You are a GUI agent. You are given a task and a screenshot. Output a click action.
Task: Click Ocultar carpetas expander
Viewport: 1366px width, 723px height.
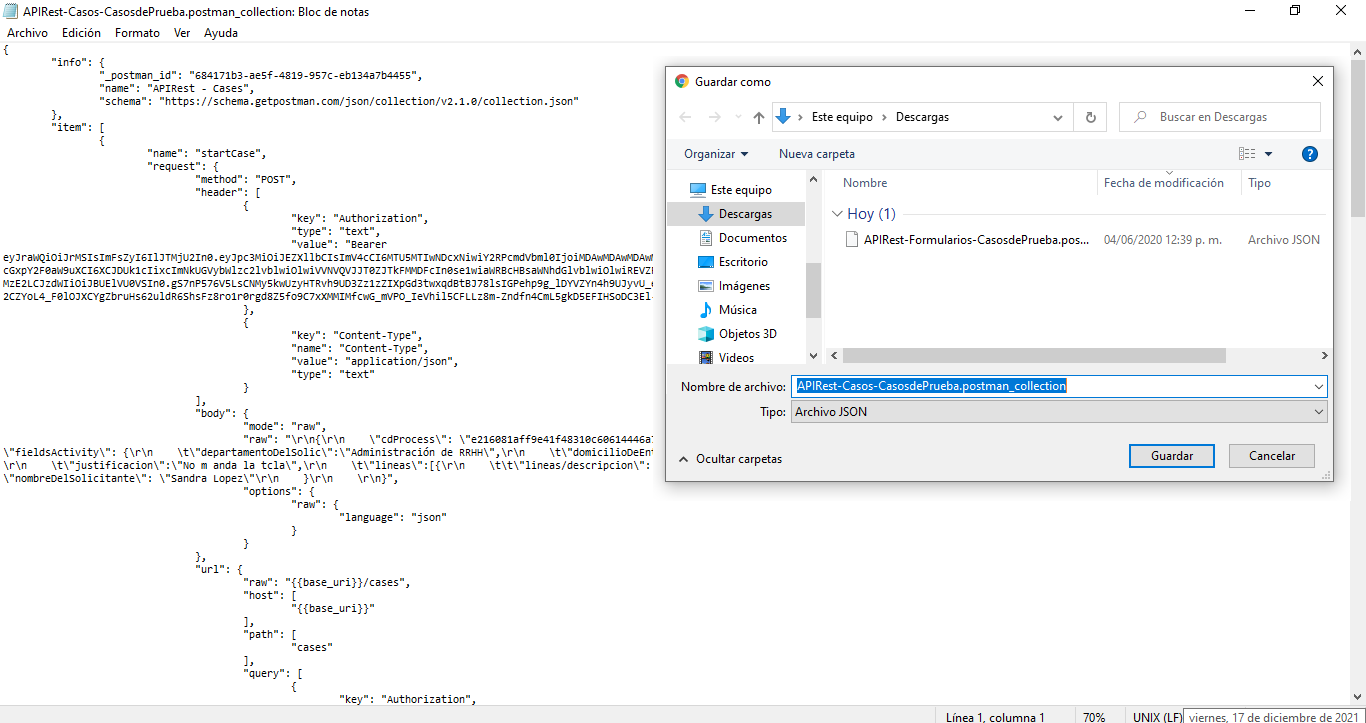tap(730, 459)
